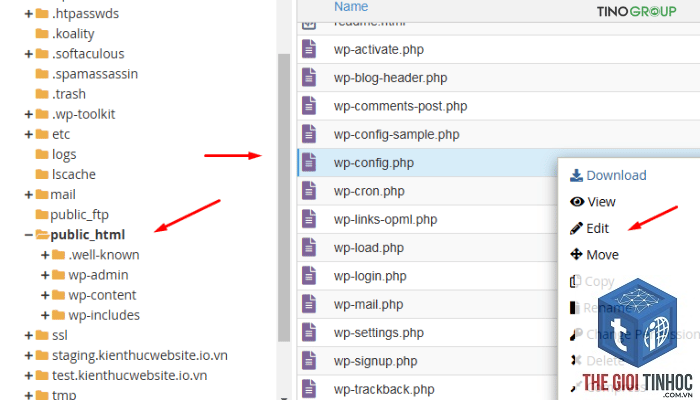This screenshot has height=400, width=700.
Task: Click the wp-trackback.php file icon
Action: pyautogui.click(x=309, y=389)
